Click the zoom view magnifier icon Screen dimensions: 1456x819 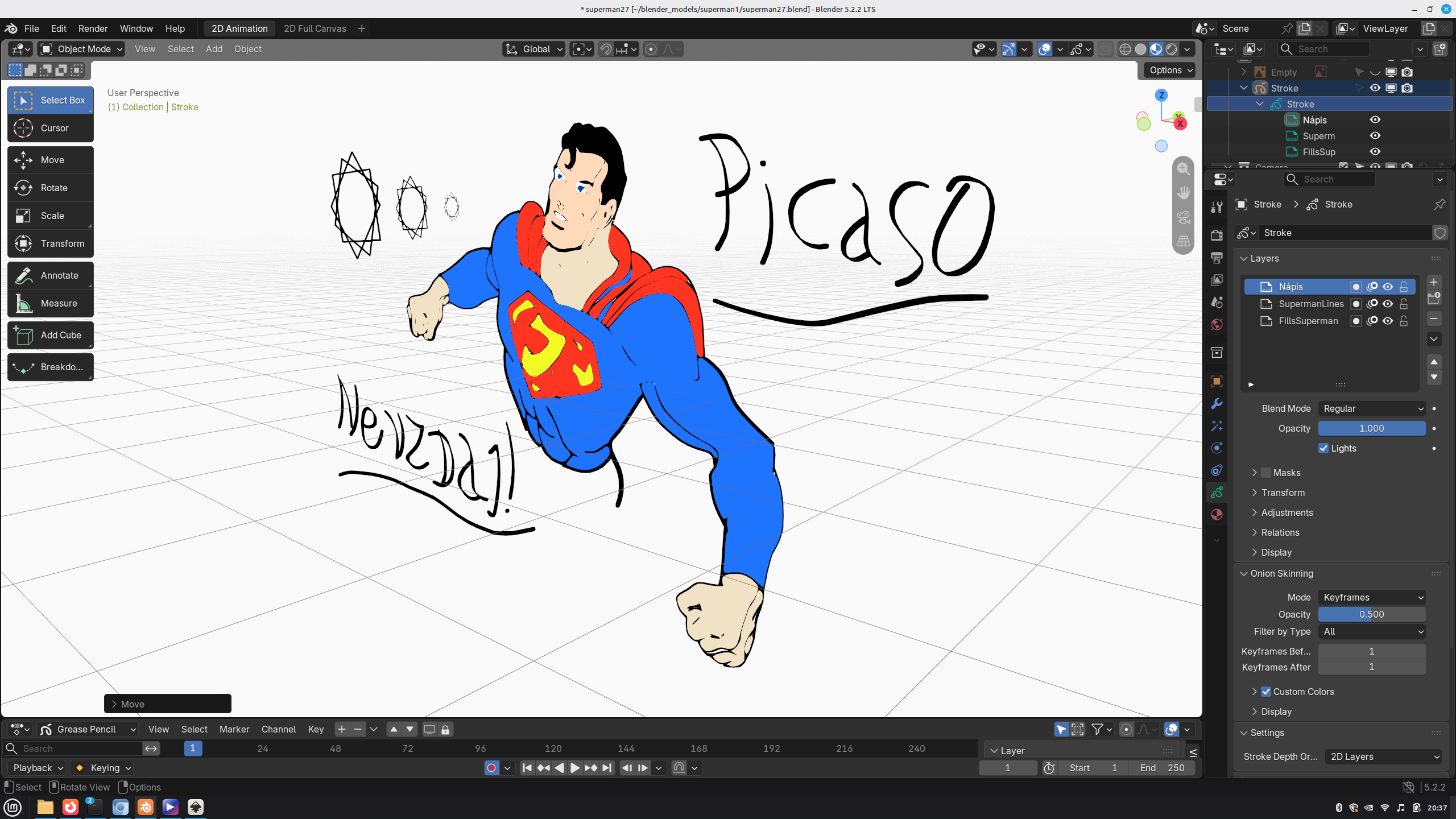pos(1184,168)
